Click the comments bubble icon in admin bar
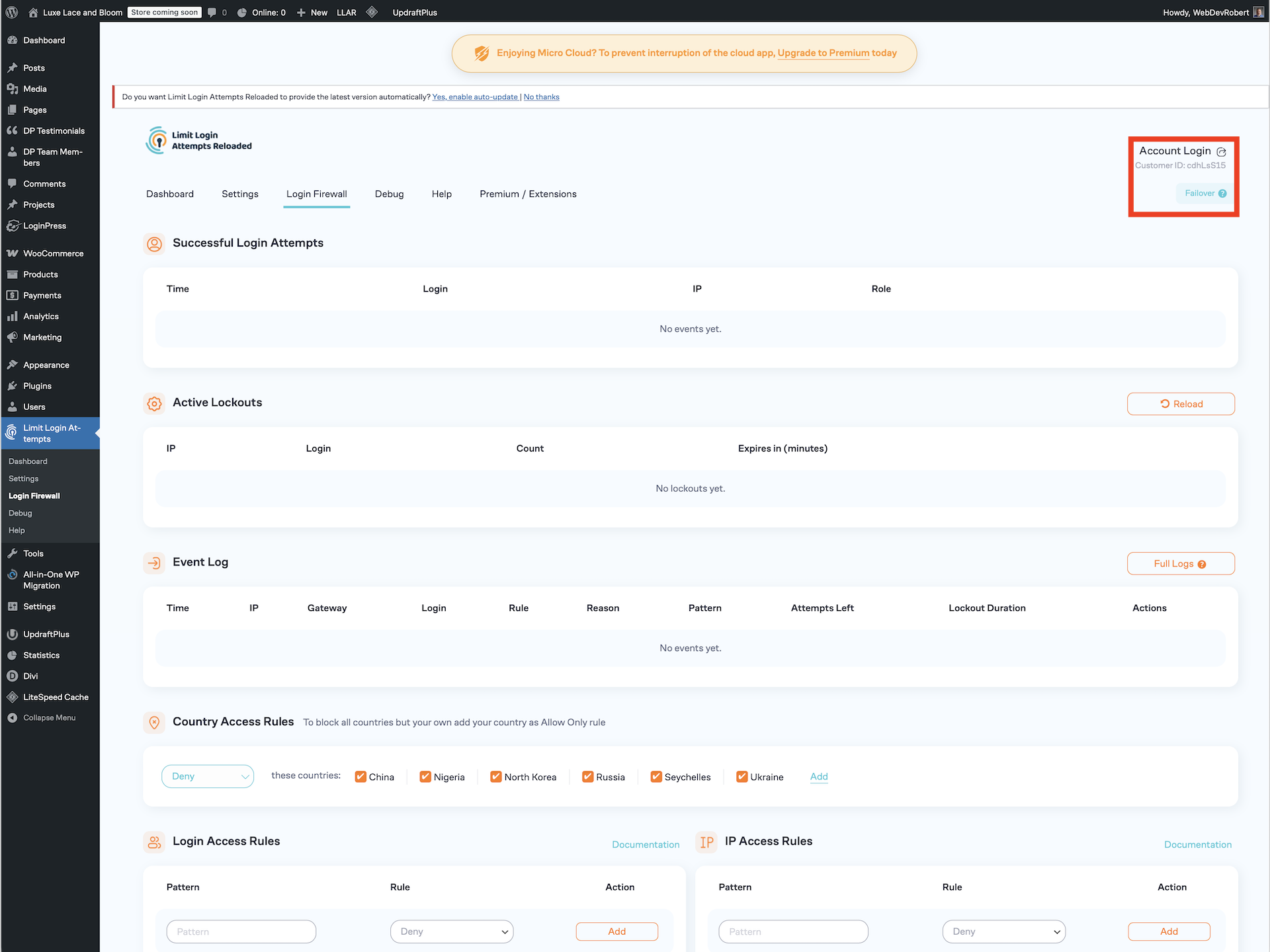 (x=212, y=12)
